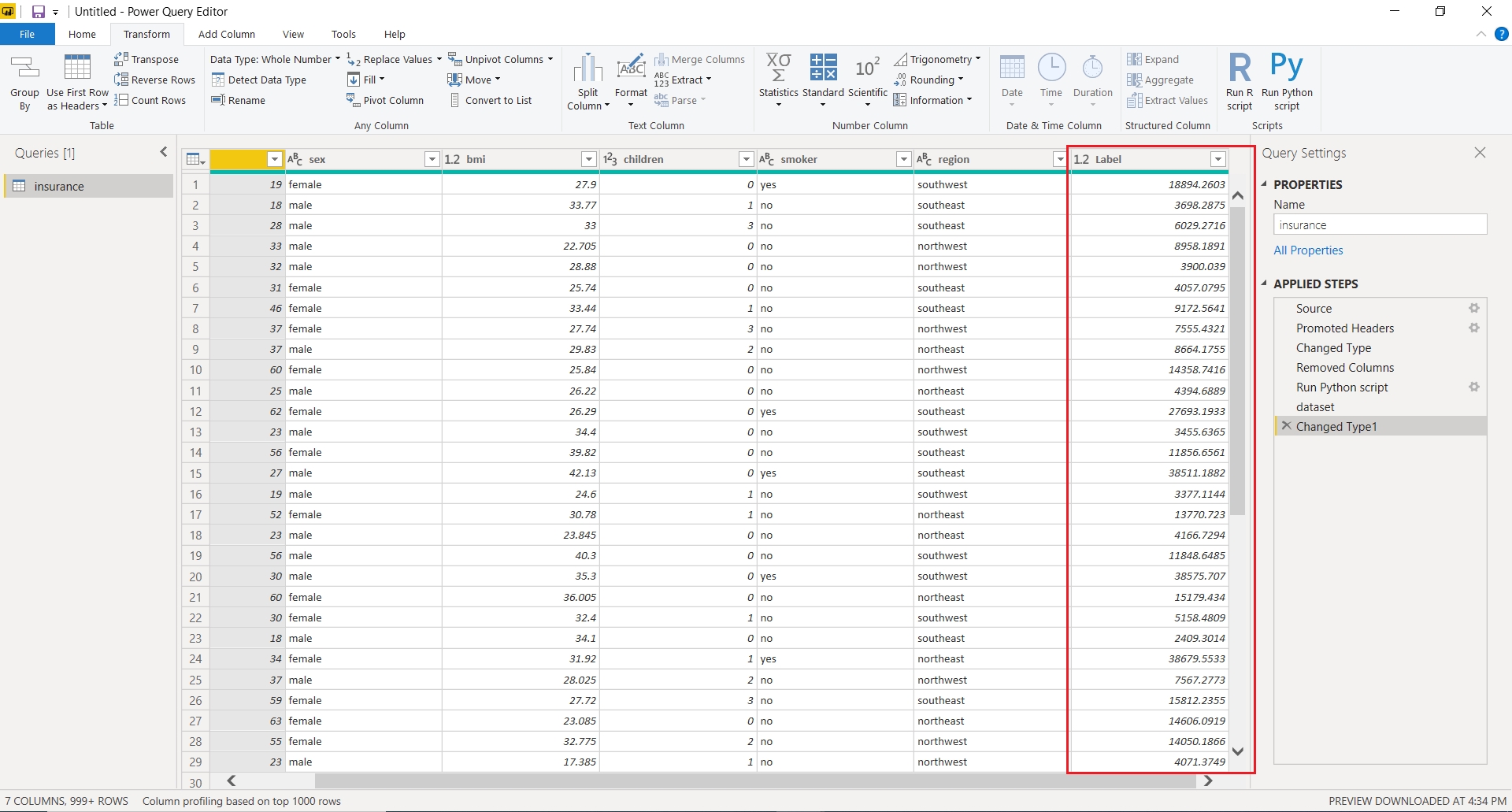Open the File menu

coord(27,34)
